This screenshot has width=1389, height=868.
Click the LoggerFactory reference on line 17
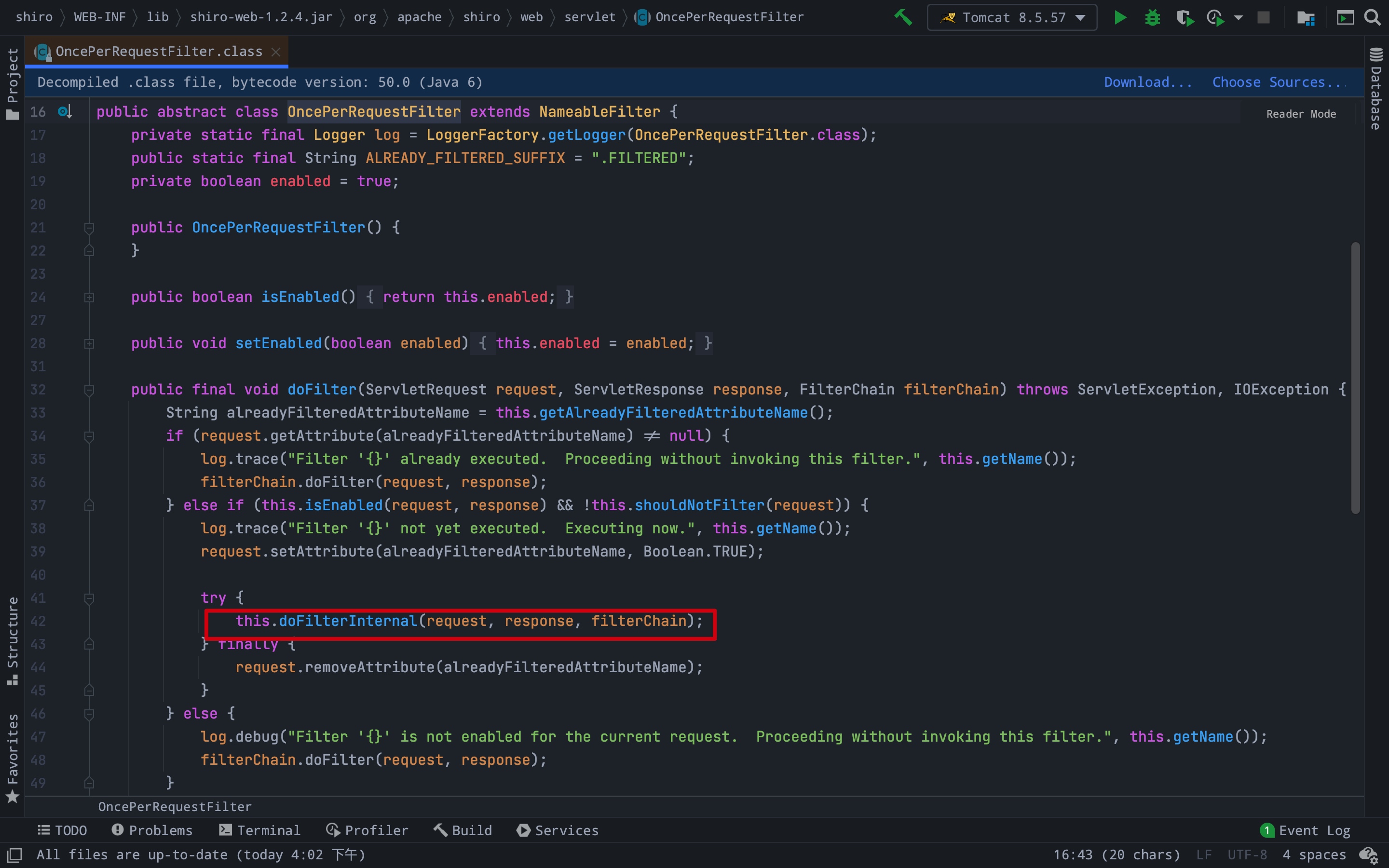(x=482, y=135)
